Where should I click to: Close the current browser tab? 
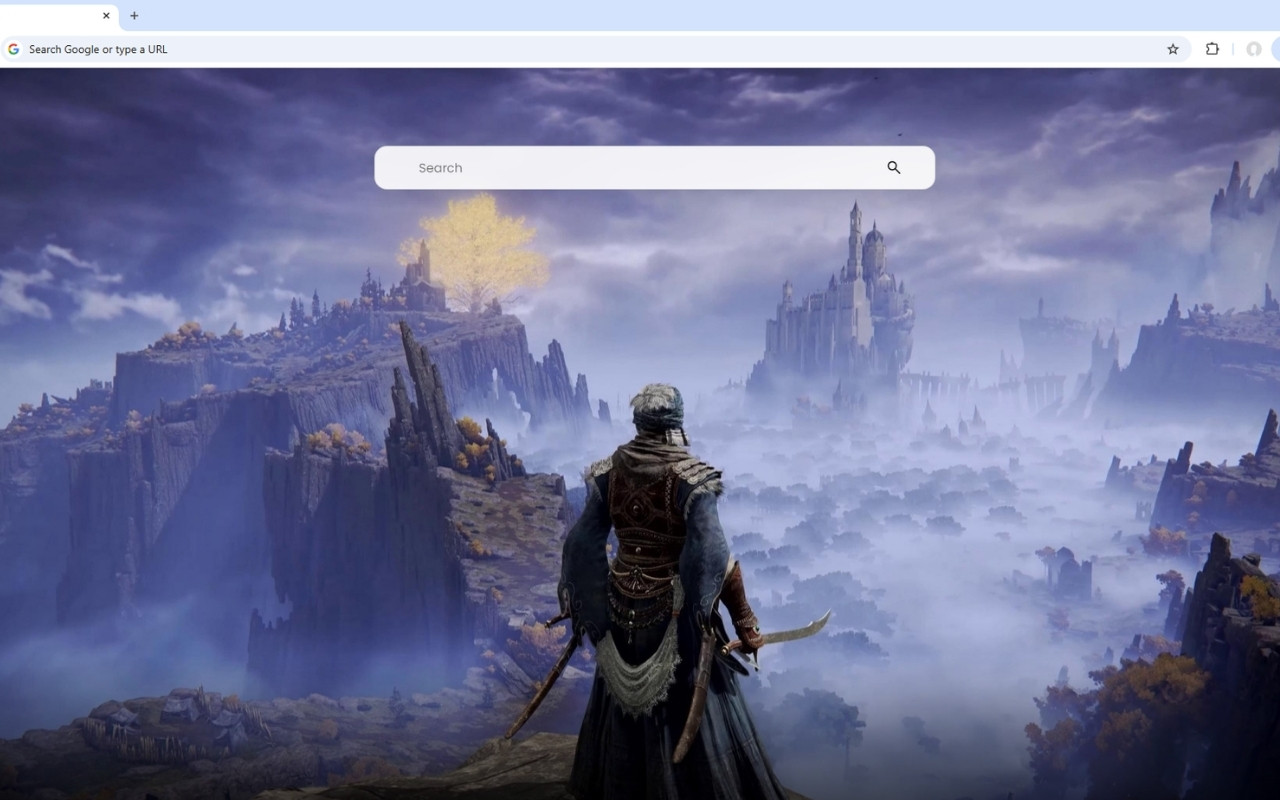tap(106, 15)
